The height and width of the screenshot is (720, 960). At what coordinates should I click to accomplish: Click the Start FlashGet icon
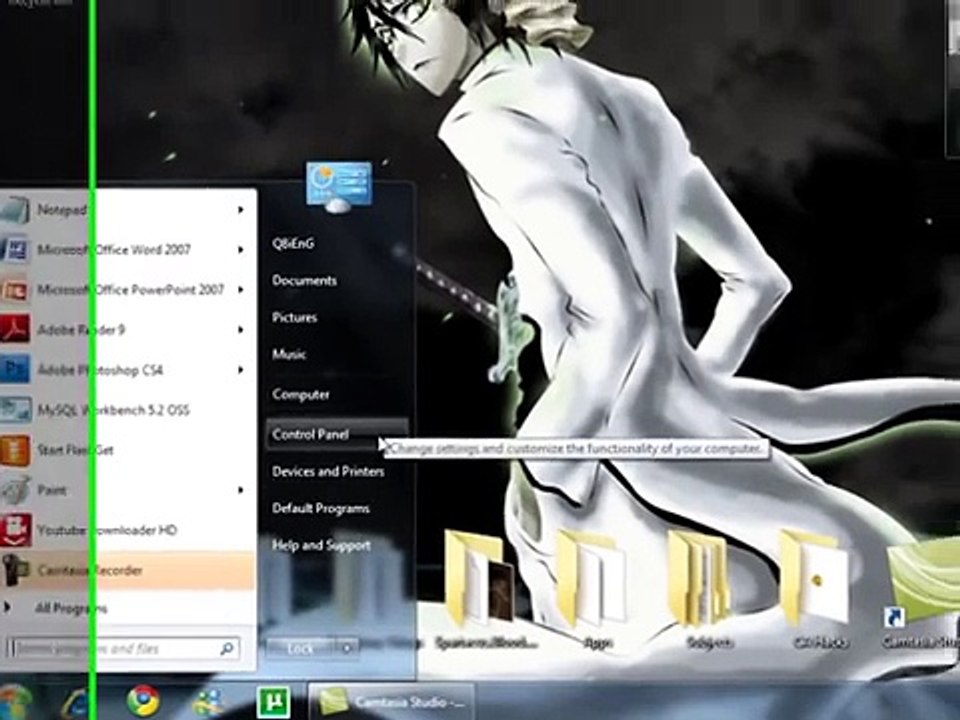tap(13, 450)
